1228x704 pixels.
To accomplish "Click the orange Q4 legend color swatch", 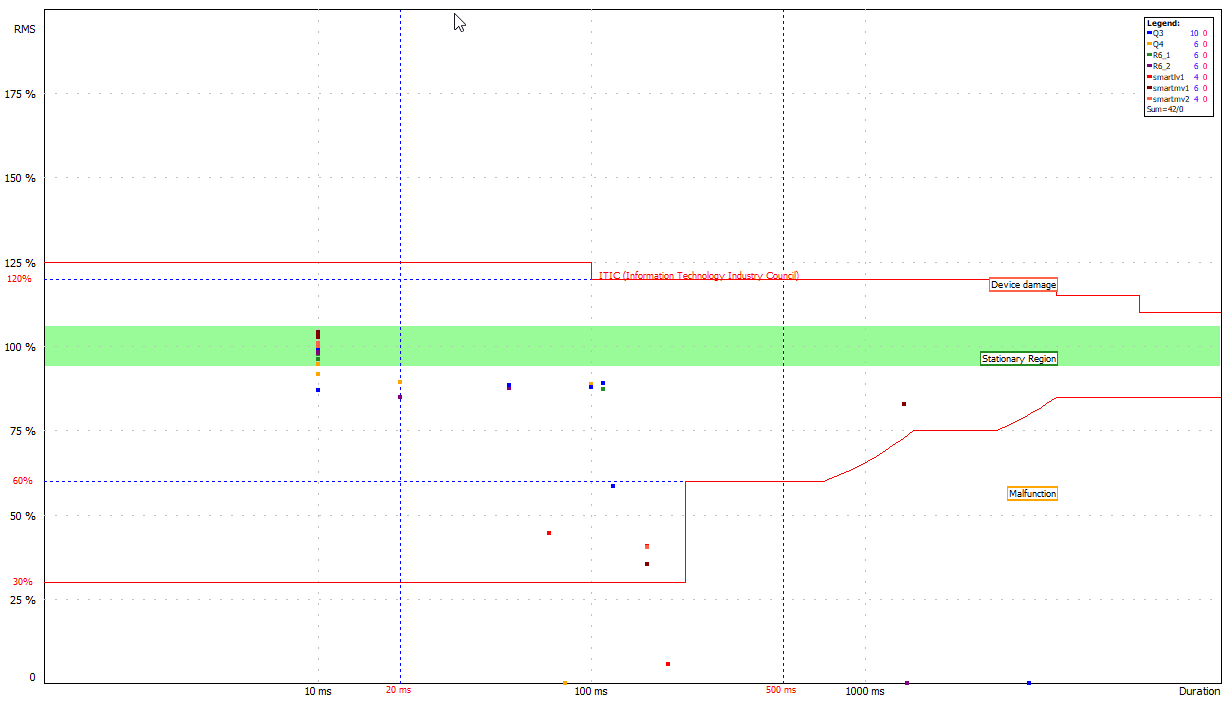I will click(1149, 44).
